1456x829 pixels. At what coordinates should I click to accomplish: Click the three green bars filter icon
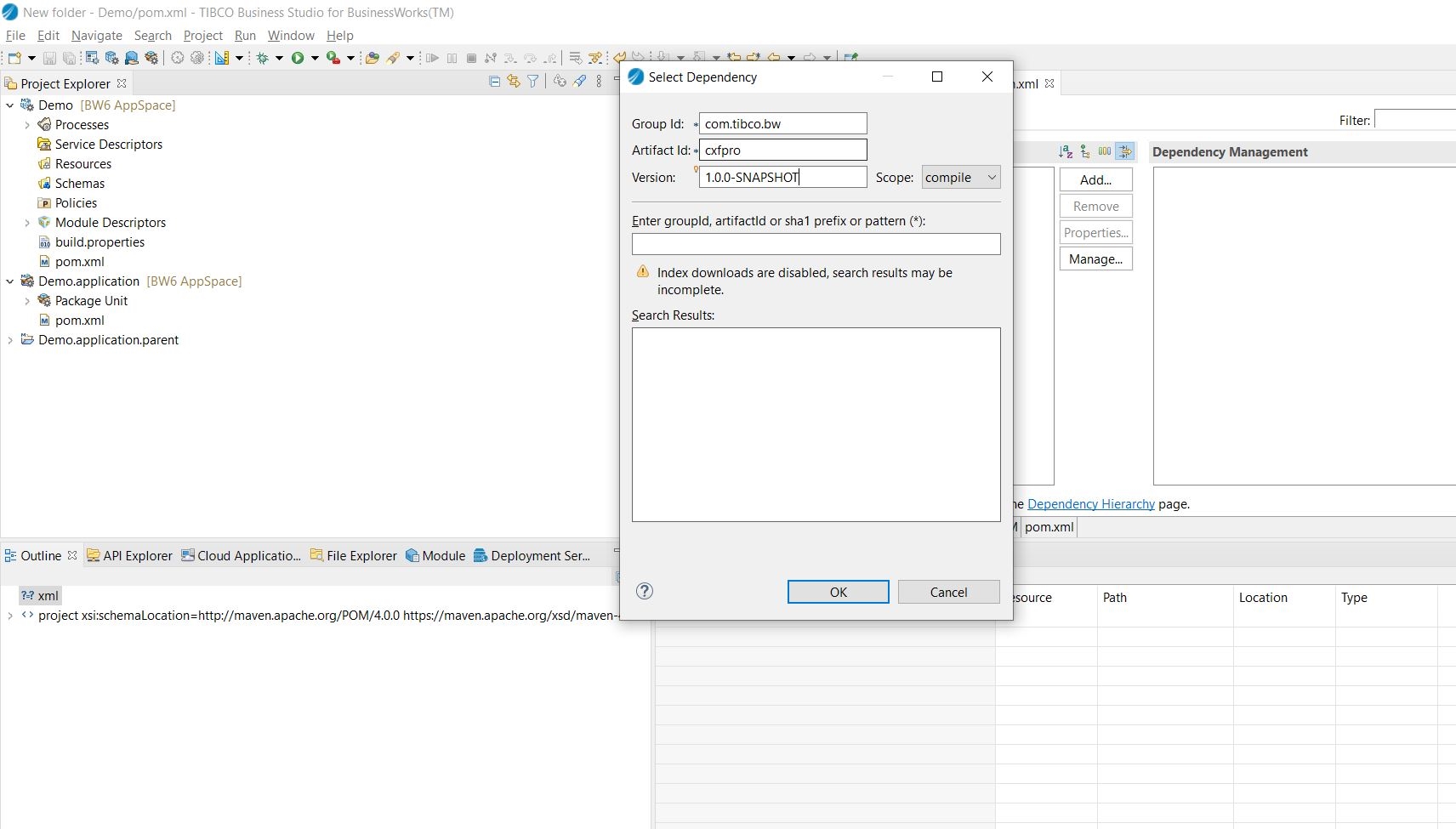coord(1105,151)
